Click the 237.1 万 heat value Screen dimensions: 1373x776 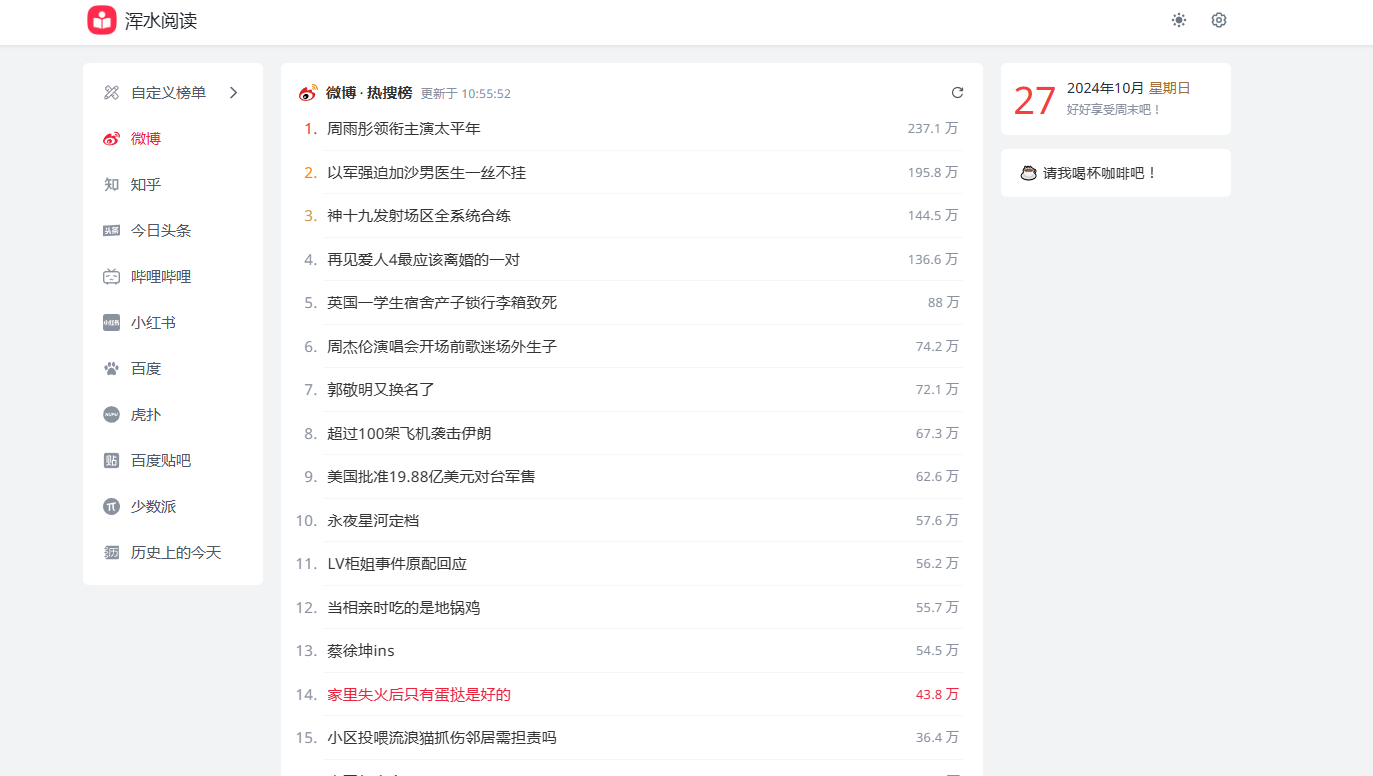point(933,129)
